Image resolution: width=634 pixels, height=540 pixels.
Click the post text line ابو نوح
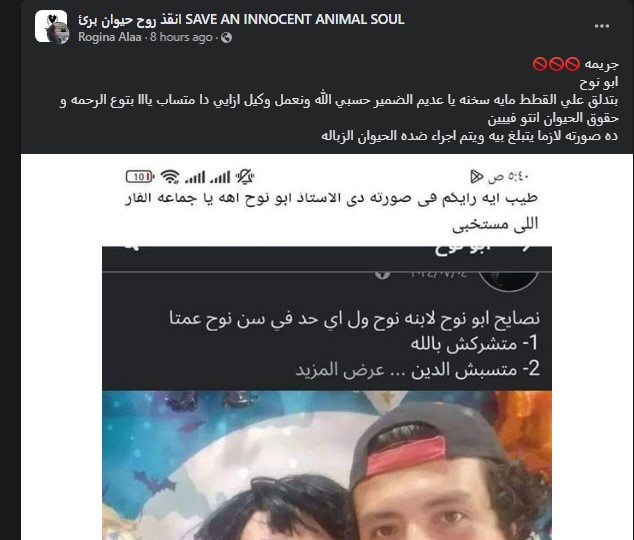click(x=599, y=82)
